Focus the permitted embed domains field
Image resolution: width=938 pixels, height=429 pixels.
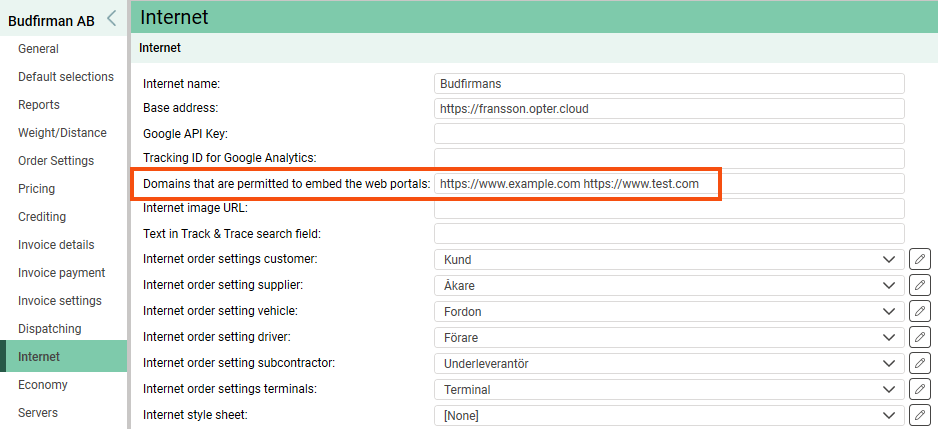click(669, 184)
